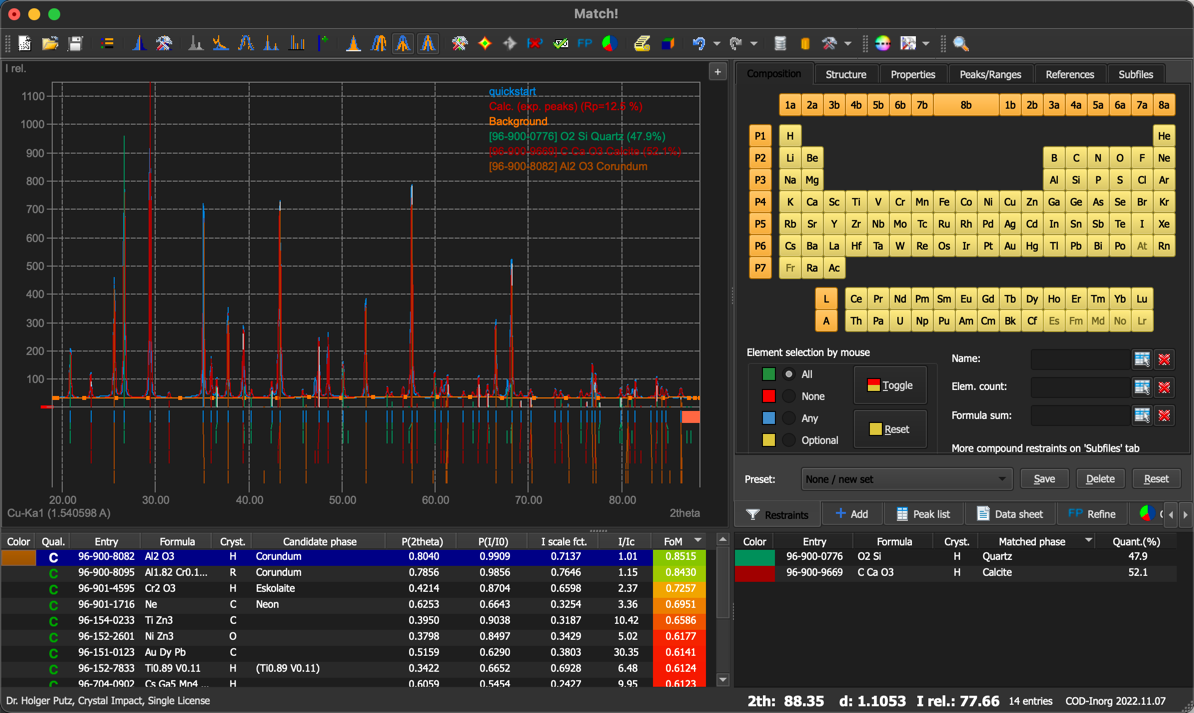
Task: Switch to the Peaks/Ranges tab
Action: coord(989,74)
